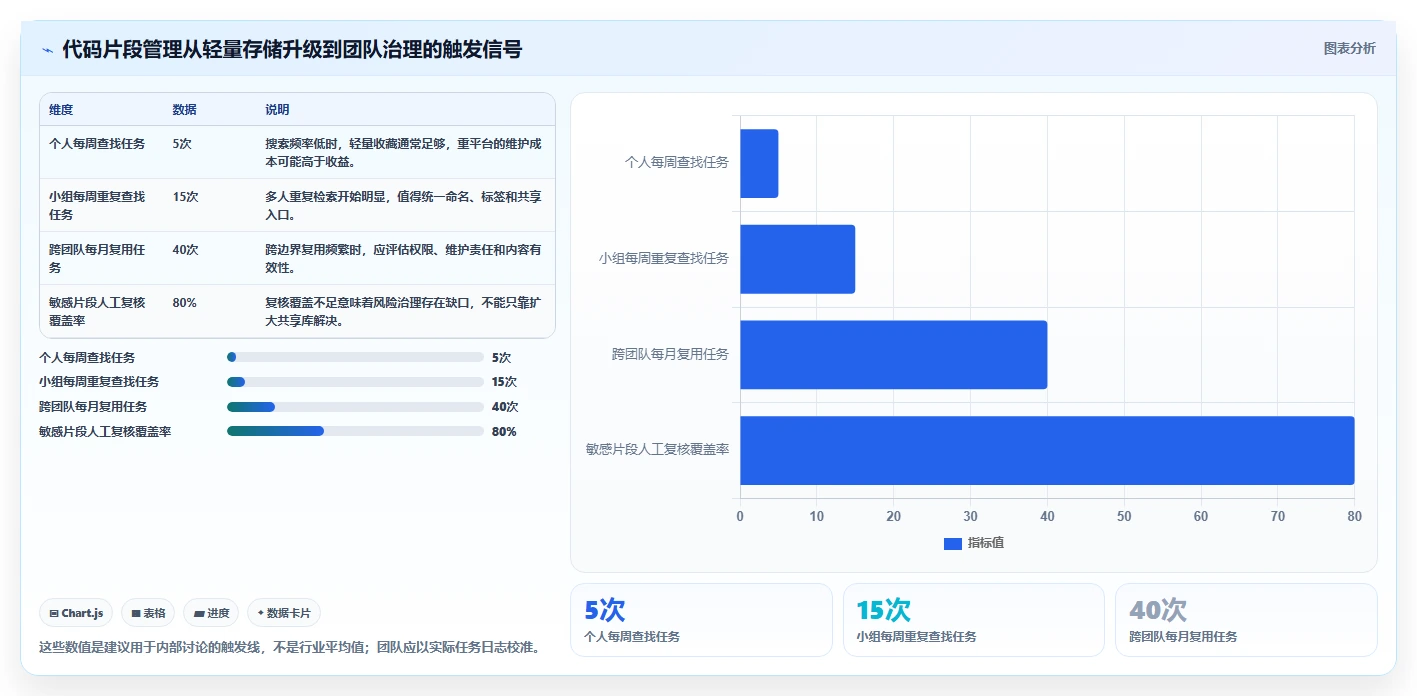Click the x-axis tick label 40

point(1047,516)
